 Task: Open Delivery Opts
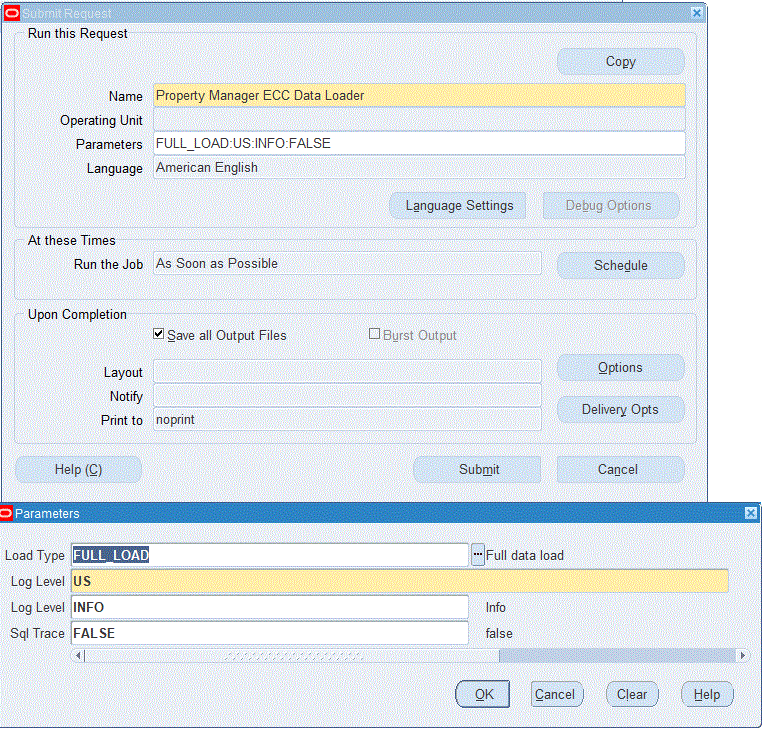pyautogui.click(x=621, y=409)
